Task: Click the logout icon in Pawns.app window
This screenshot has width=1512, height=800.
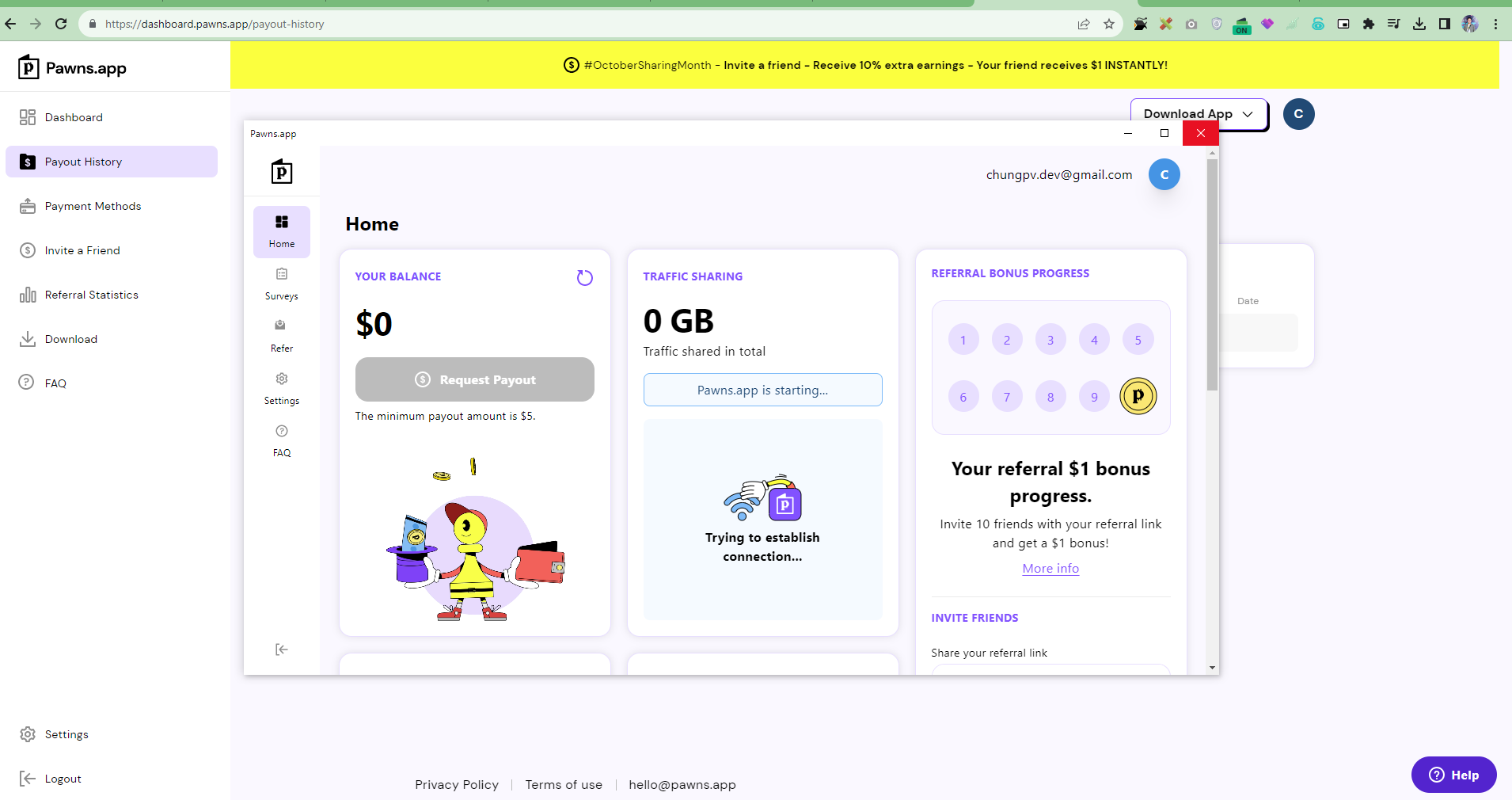Action: point(282,650)
